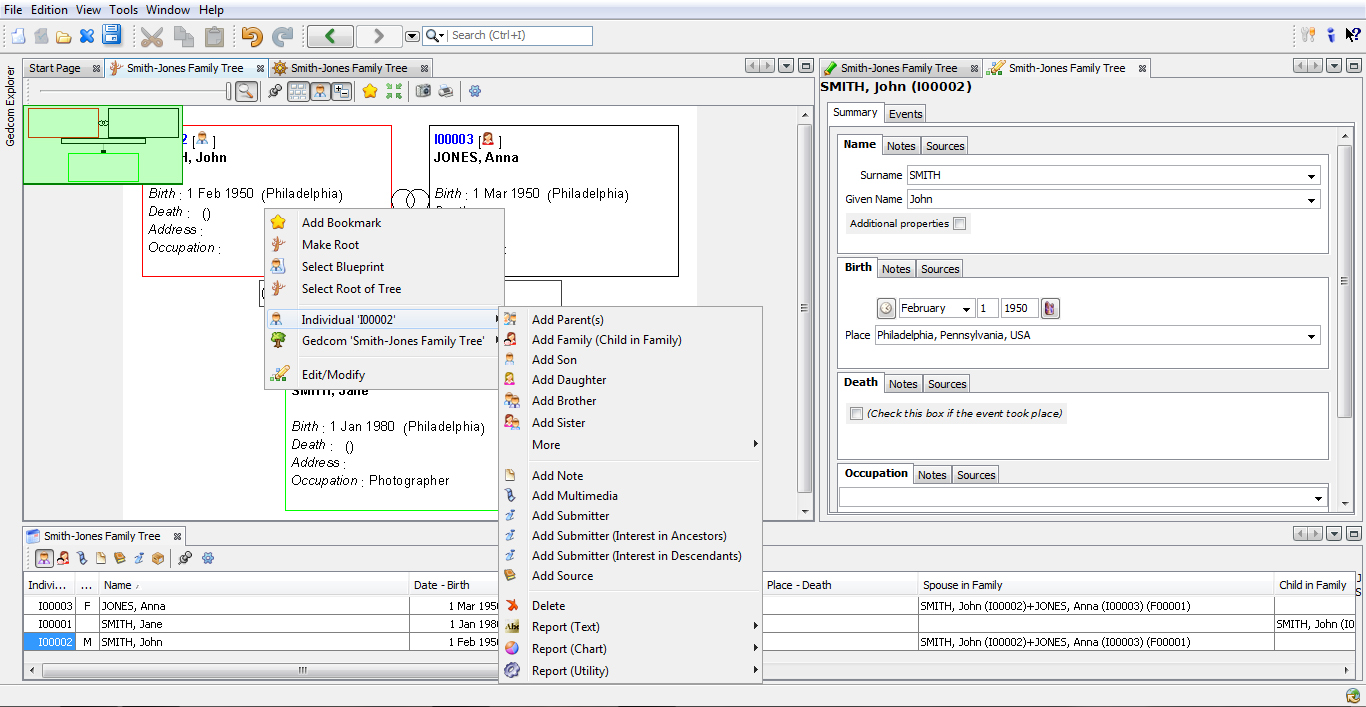Screen dimensions: 1366x707
Task: Open the tree view settings gear icon
Action: (x=475, y=91)
